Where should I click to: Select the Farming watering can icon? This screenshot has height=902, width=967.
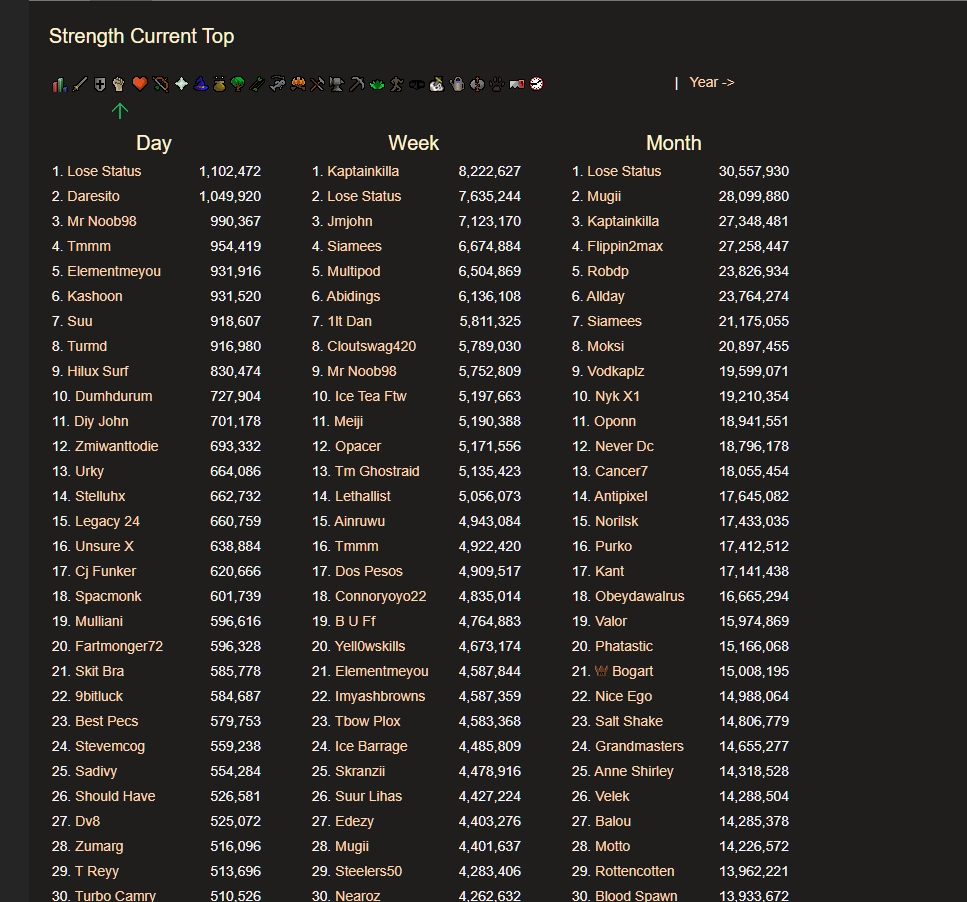point(457,84)
